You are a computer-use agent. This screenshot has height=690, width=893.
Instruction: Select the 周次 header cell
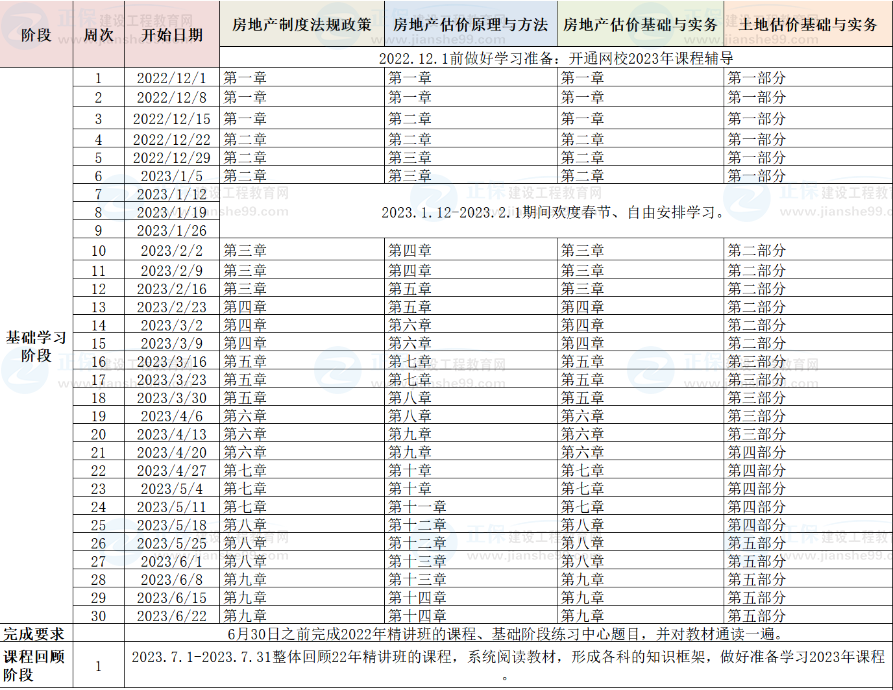click(98, 34)
